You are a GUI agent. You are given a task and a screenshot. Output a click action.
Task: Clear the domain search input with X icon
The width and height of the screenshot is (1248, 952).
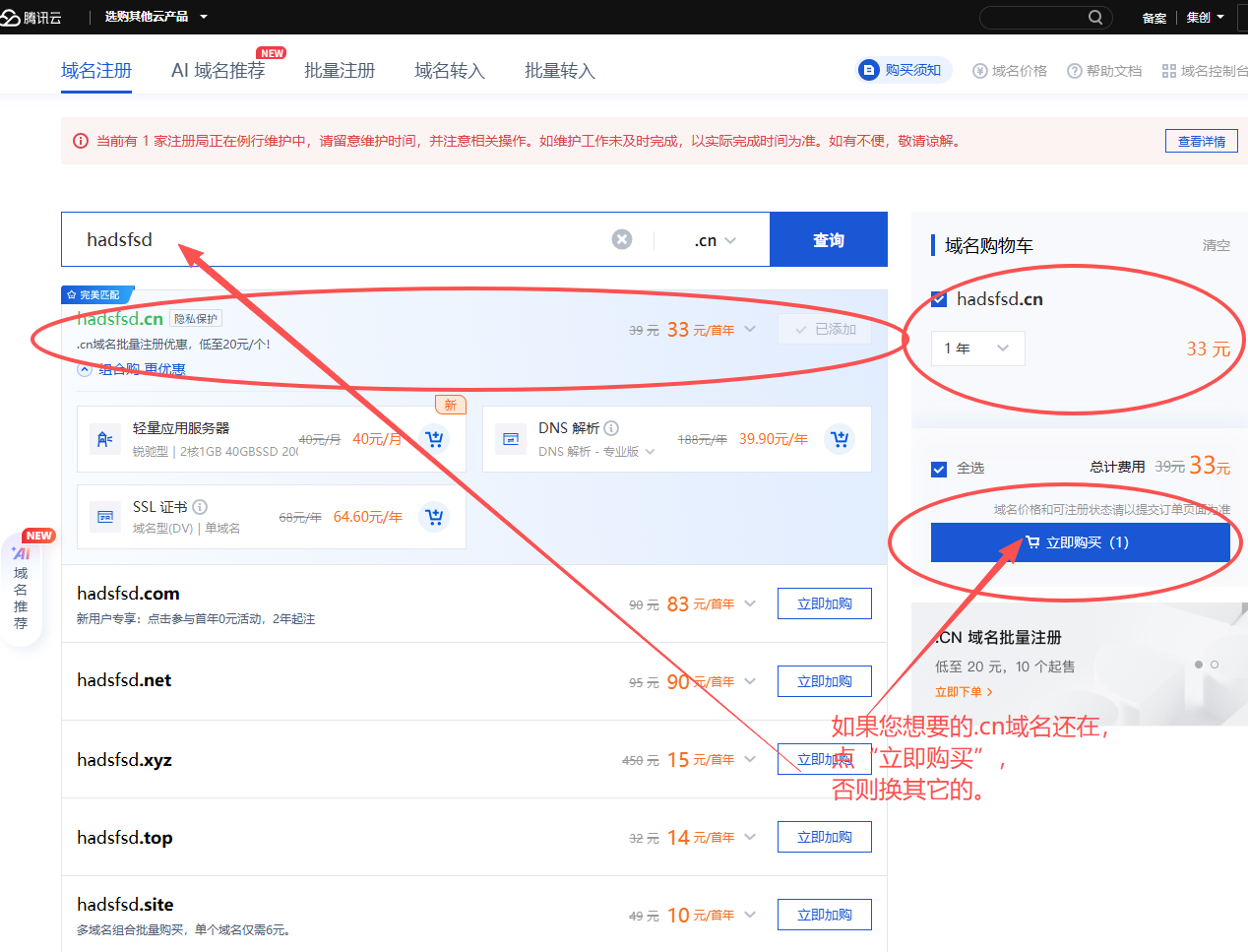[x=622, y=239]
